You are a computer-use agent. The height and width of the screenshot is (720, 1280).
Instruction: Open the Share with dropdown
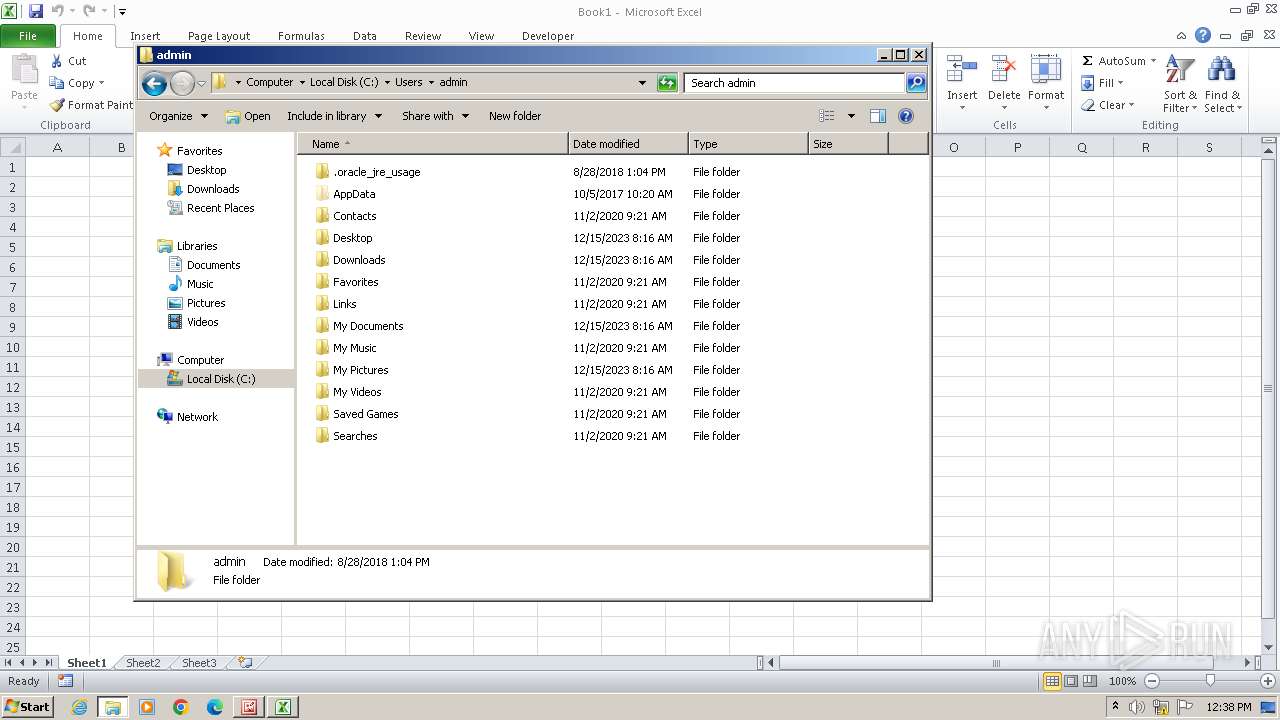(x=435, y=116)
